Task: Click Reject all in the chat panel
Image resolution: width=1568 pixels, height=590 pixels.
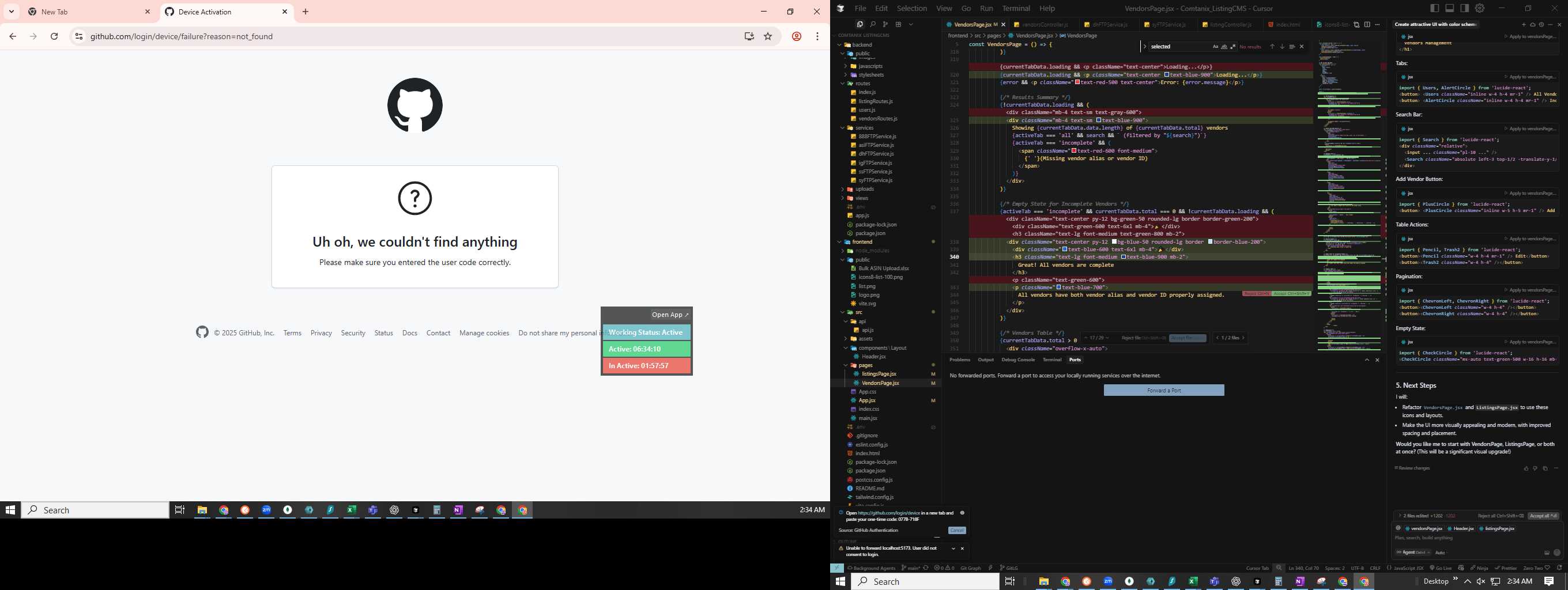Action: coord(1501,516)
